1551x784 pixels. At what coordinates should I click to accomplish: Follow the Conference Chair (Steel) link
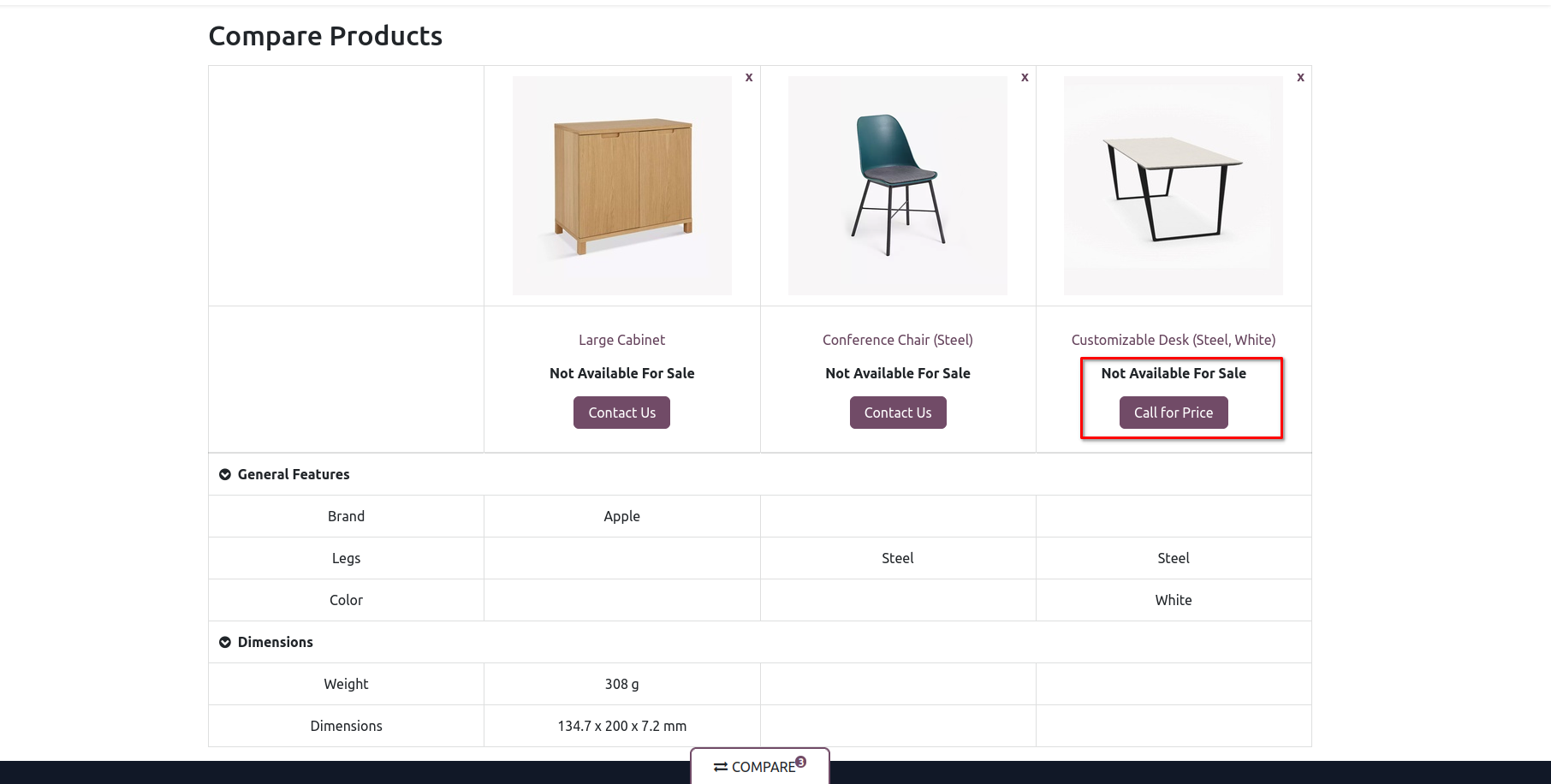click(x=898, y=340)
